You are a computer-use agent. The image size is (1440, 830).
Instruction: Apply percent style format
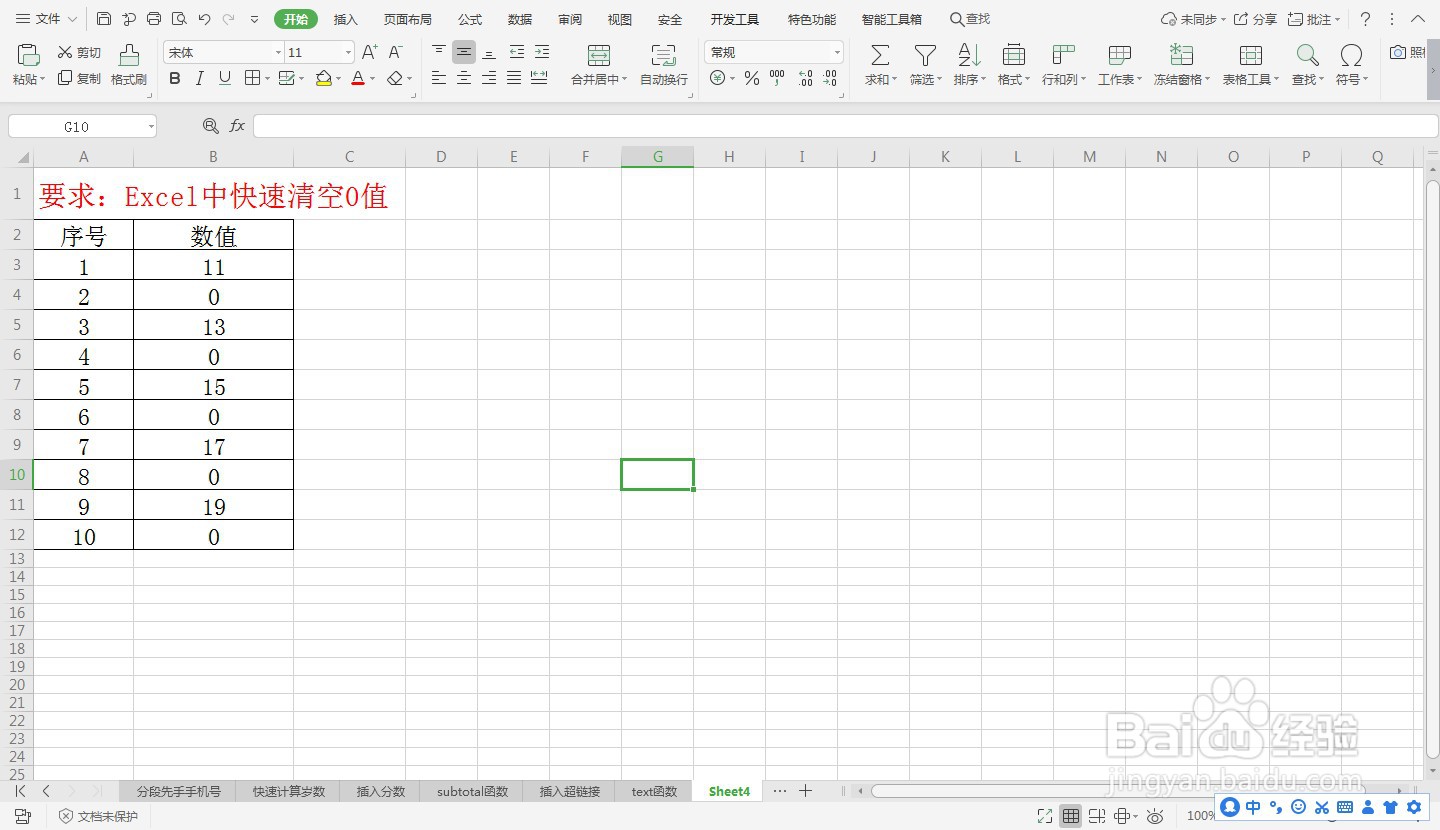(752, 78)
